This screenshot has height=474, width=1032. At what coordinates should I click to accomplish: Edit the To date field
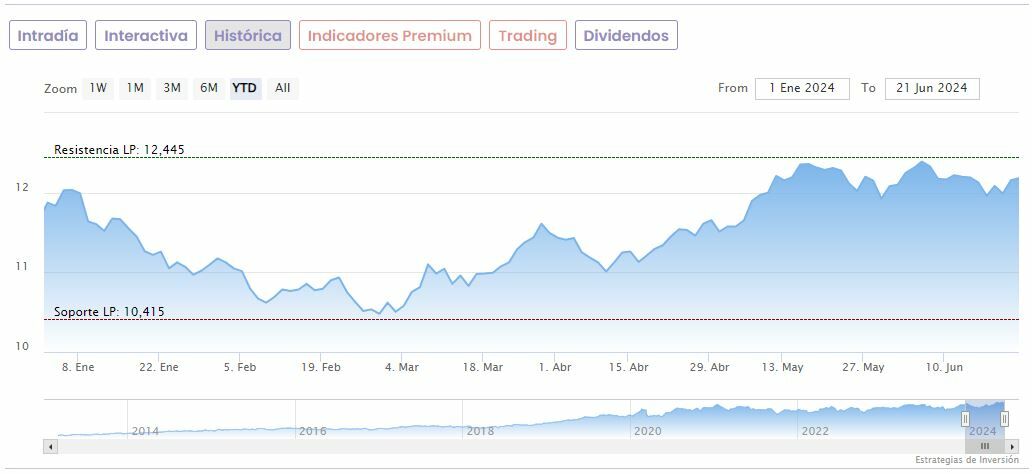(932, 88)
